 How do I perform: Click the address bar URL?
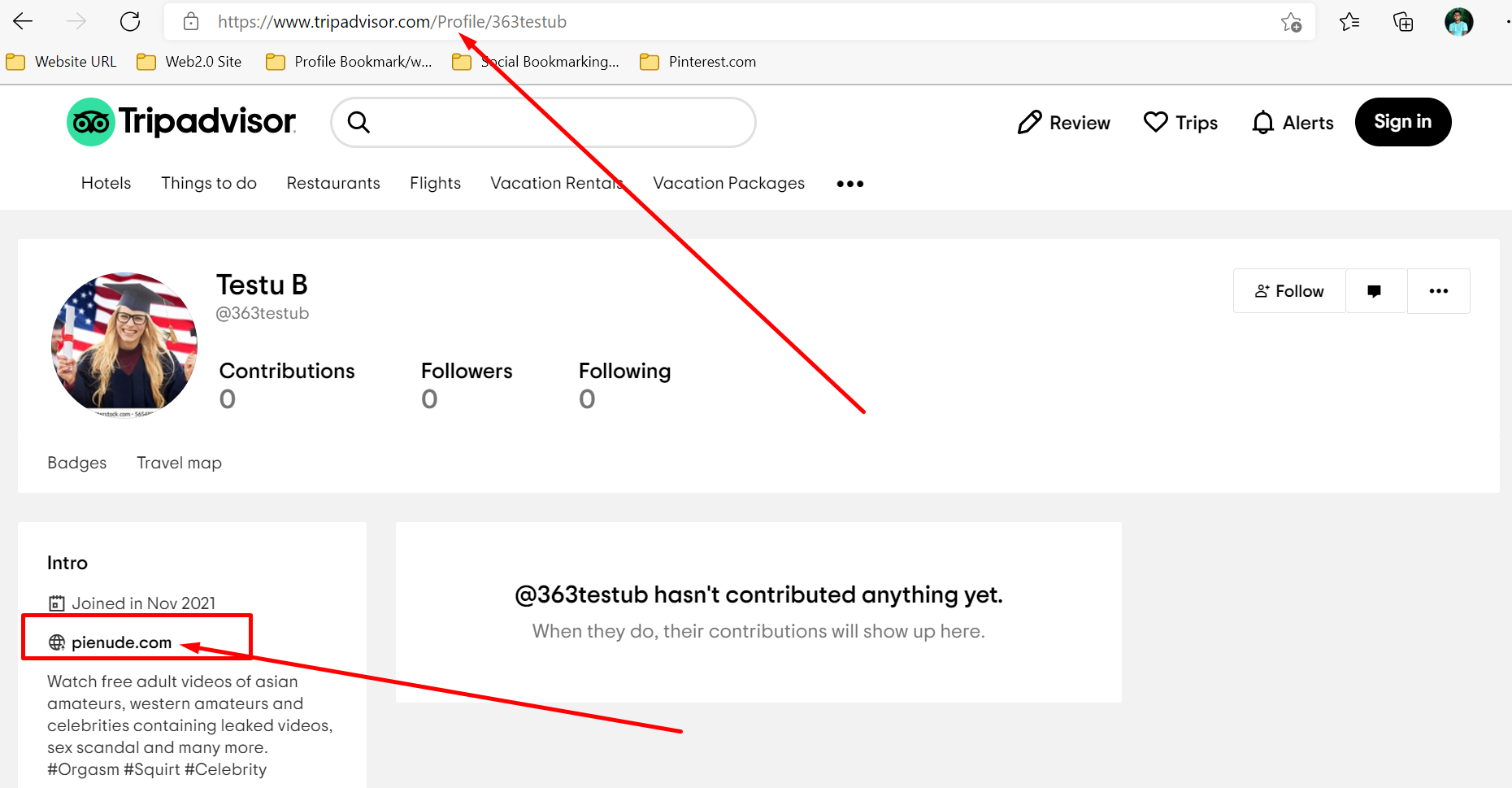[393, 22]
